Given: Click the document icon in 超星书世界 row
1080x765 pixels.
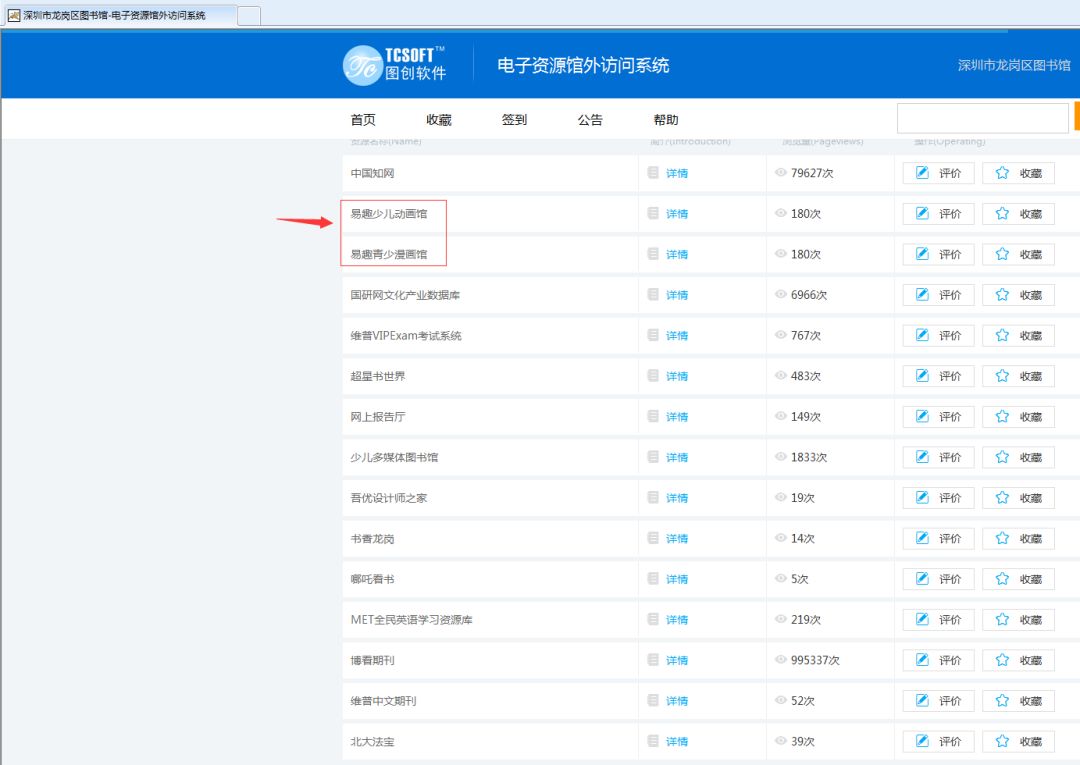Looking at the screenshot, I should coord(653,376).
